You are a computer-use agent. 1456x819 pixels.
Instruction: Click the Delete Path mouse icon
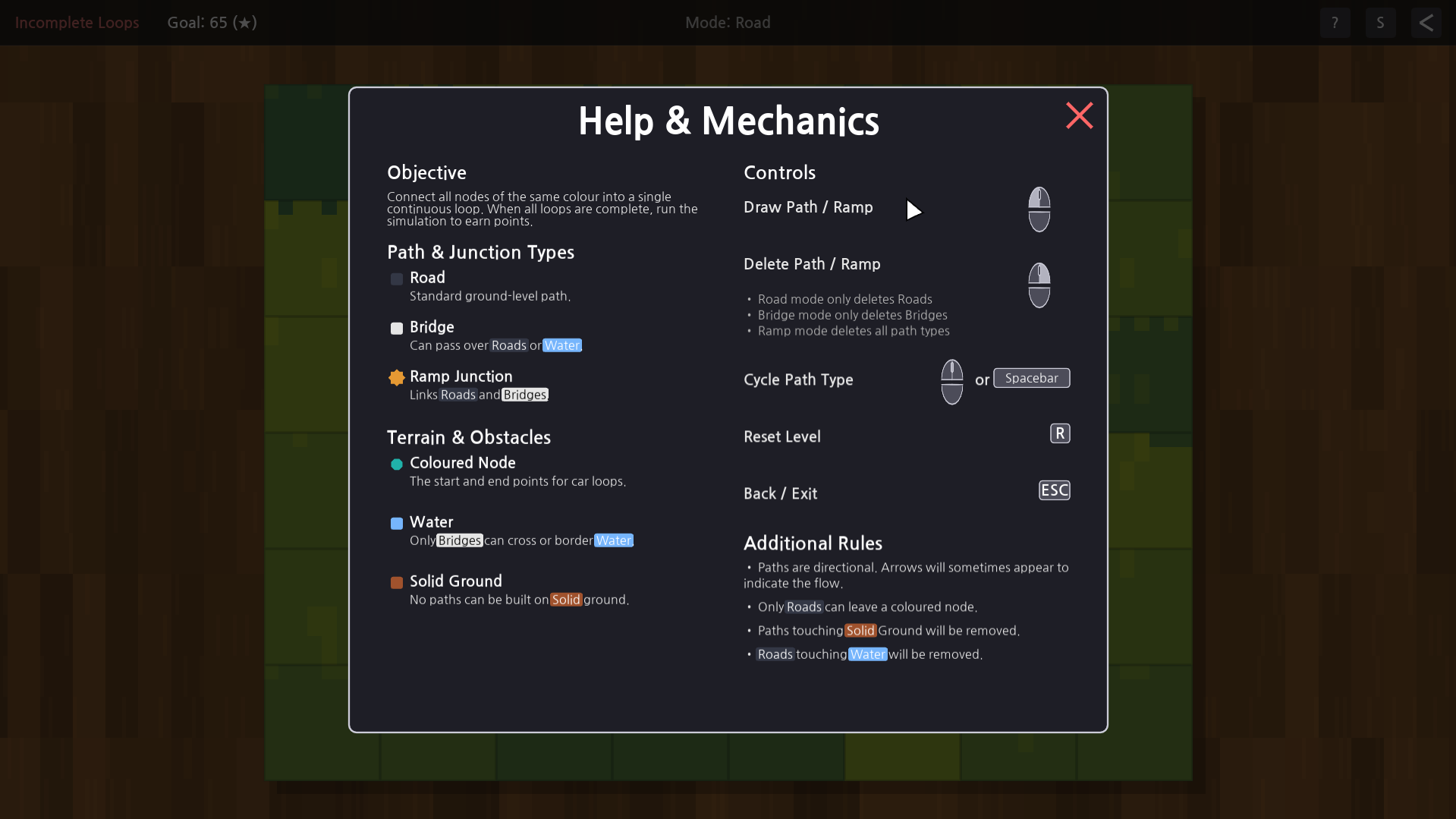(x=1039, y=285)
